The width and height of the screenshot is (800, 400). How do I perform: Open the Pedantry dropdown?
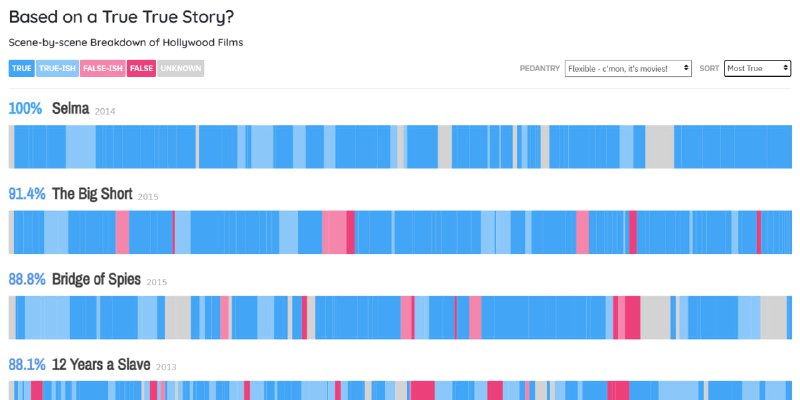tap(628, 68)
